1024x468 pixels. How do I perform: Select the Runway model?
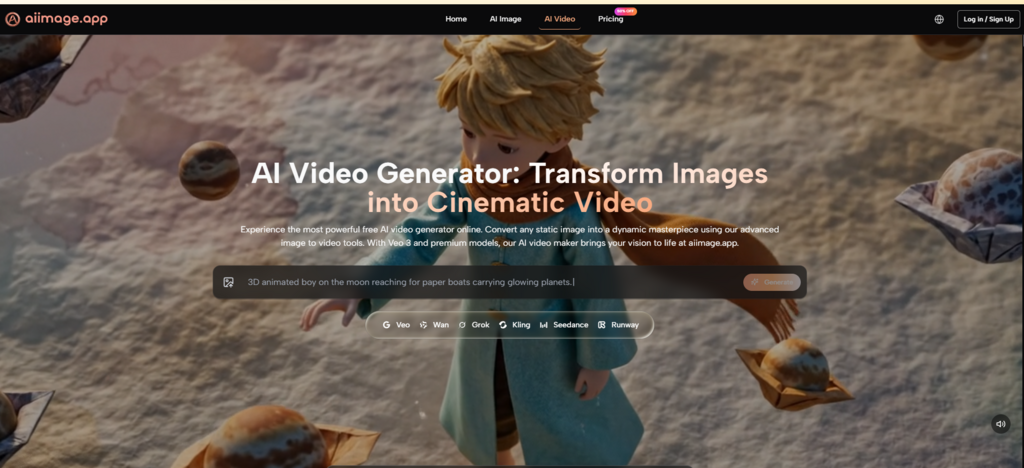(x=618, y=324)
